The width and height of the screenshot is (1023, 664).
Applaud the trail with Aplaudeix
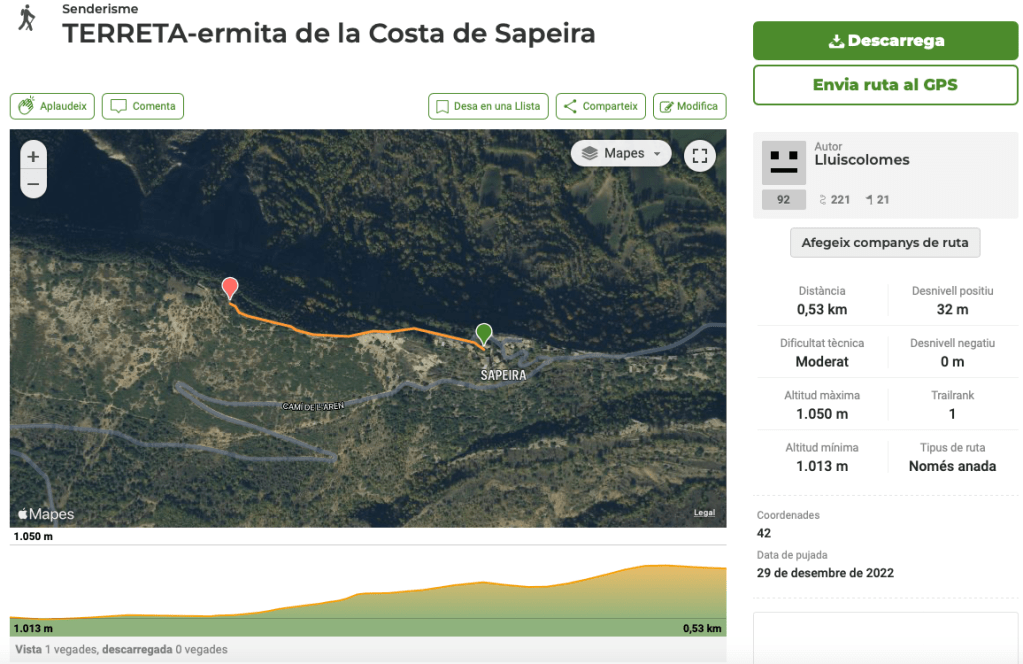click(x=52, y=106)
